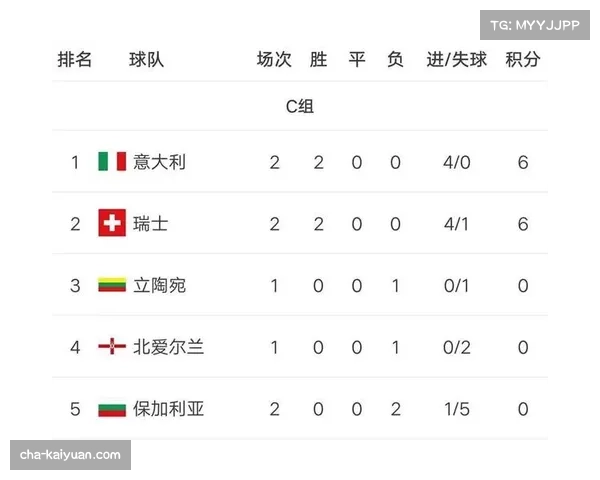
Task: Select the C组 group heading
Action: [300, 106]
